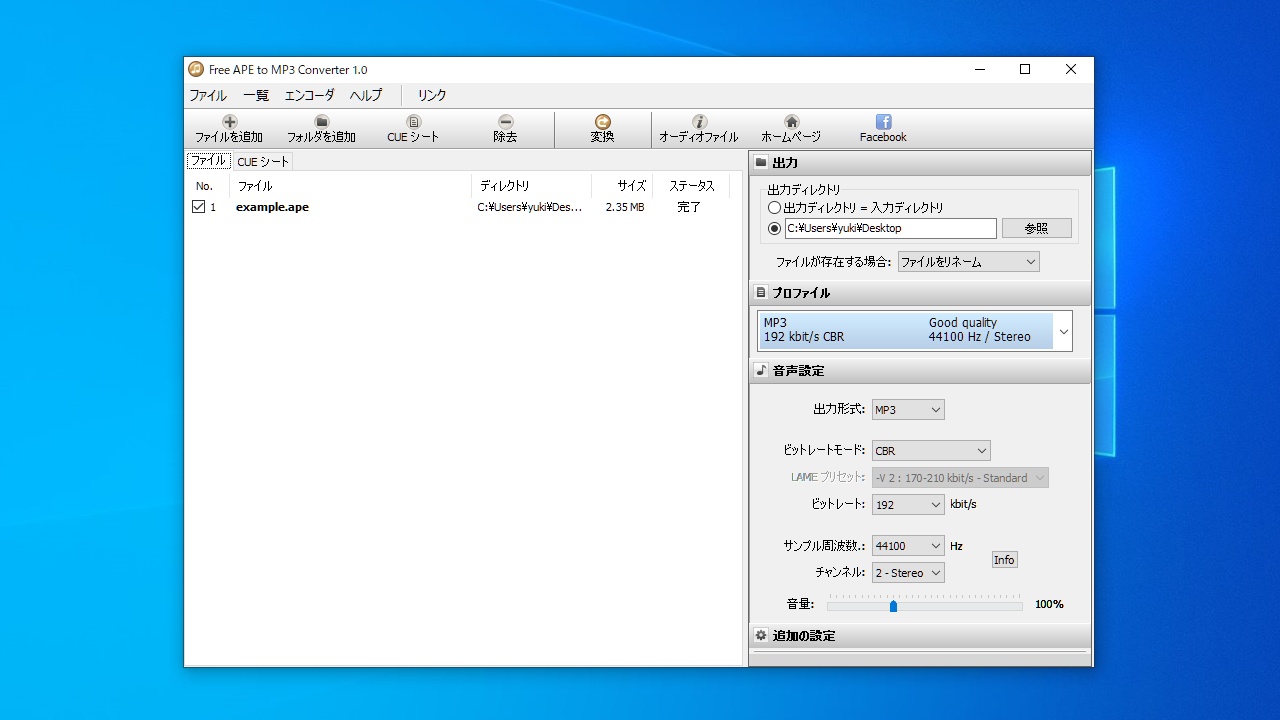Screen dimensions: 1280x720
Task: Close the Free APE to MP3 Converter window
Action: click(x=1071, y=70)
